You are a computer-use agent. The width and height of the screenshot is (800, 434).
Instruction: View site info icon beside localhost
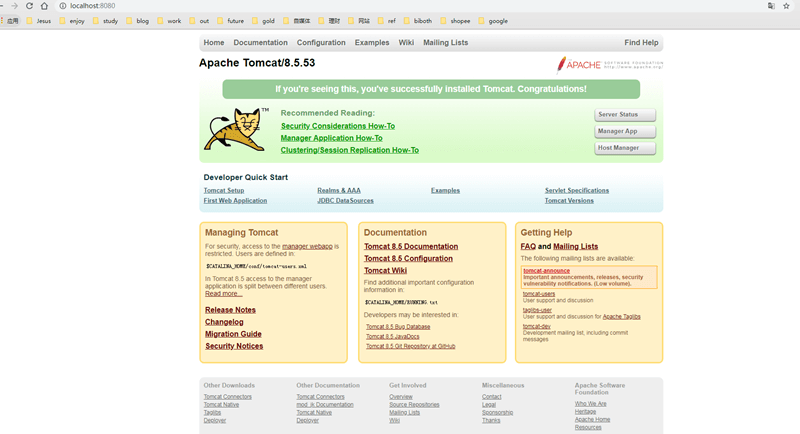point(63,6)
